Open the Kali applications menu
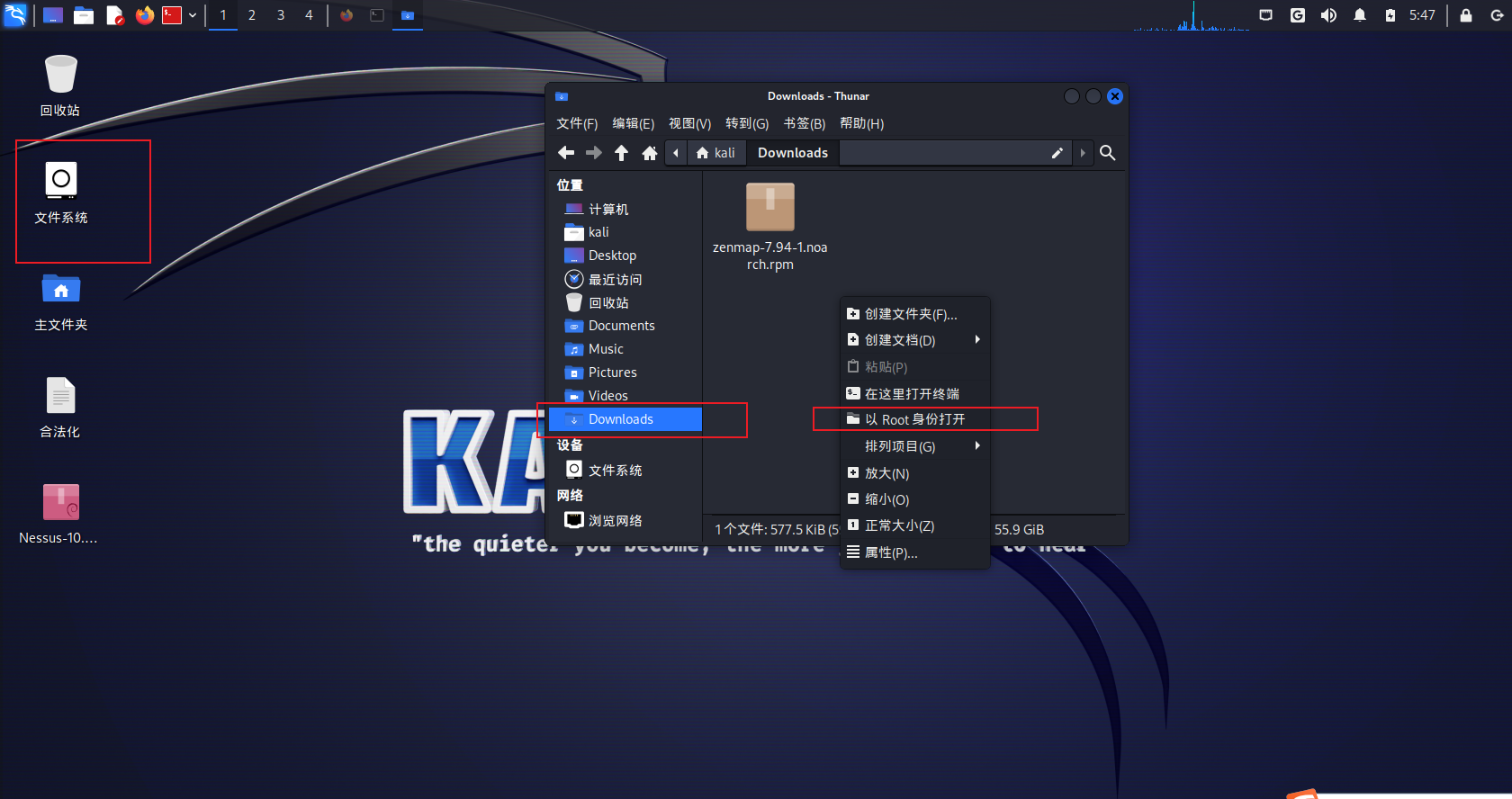 click(15, 14)
